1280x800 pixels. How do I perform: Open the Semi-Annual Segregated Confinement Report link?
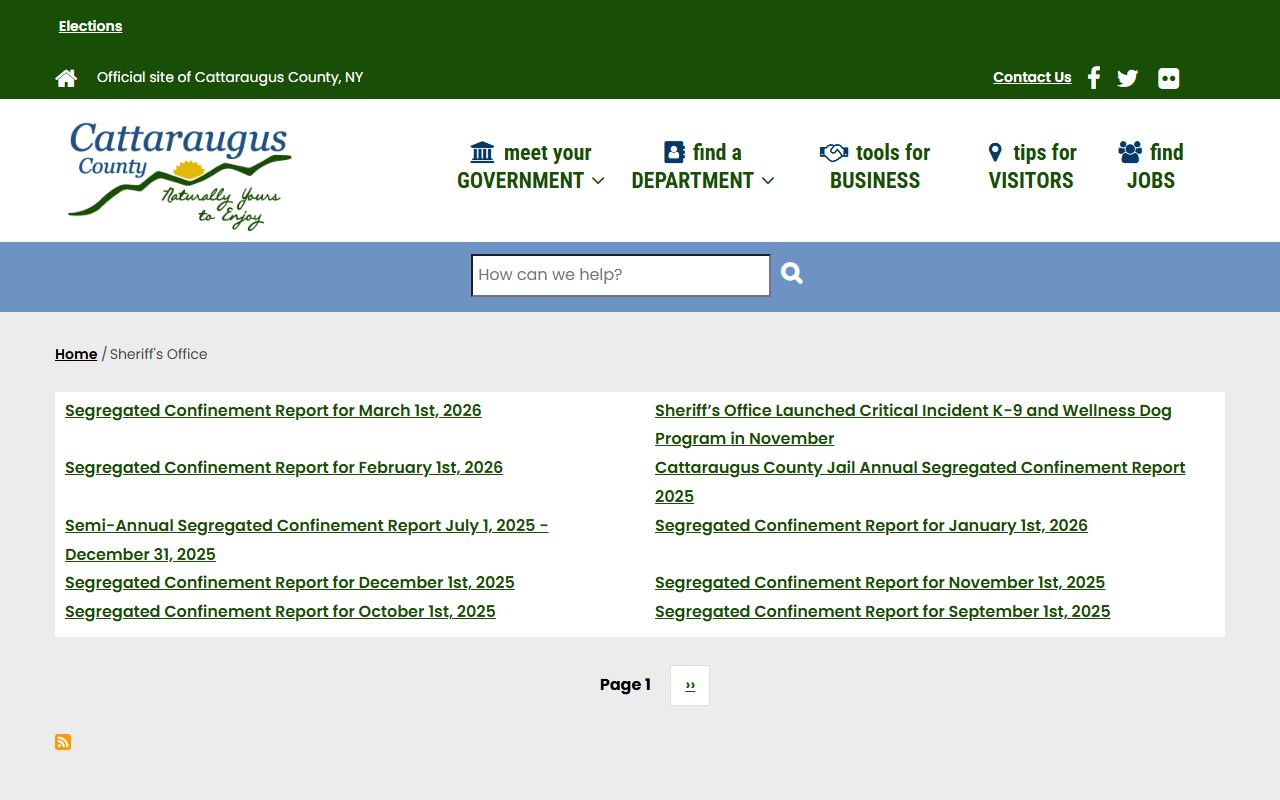tap(306, 539)
